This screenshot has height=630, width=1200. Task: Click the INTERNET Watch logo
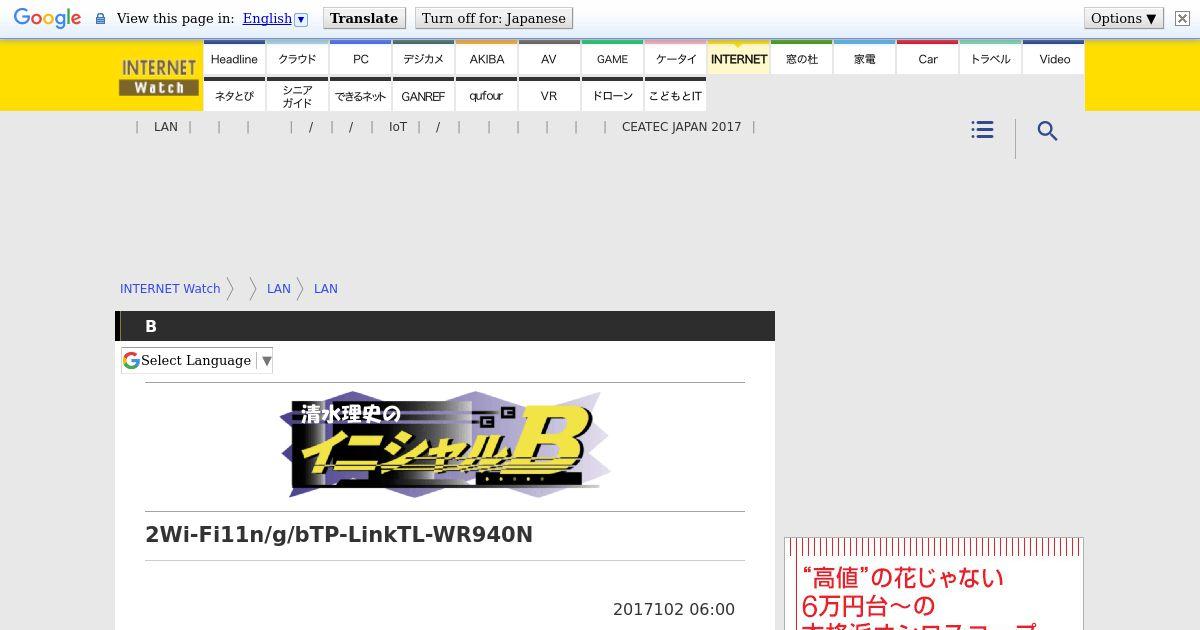tap(159, 77)
